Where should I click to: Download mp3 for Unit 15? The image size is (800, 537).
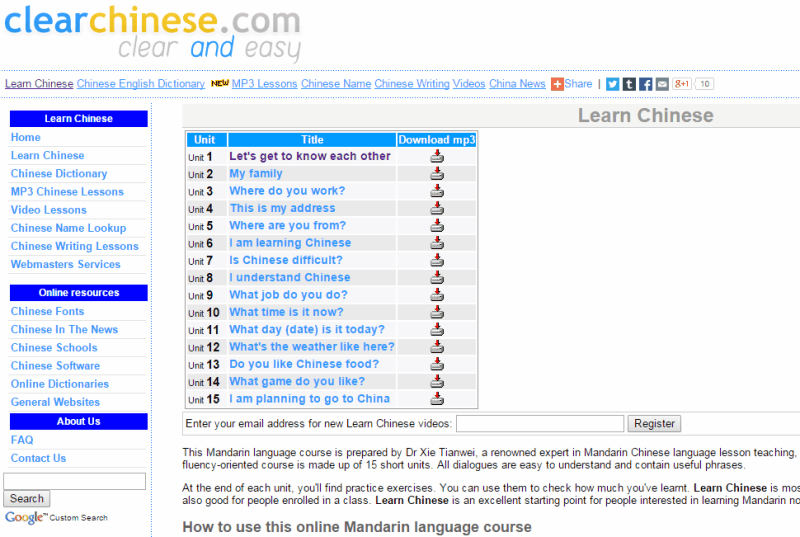coord(437,399)
